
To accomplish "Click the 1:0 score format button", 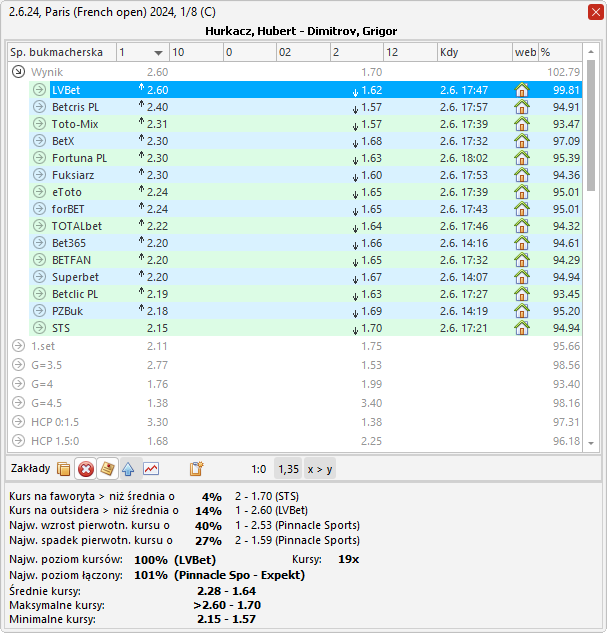I will (258, 468).
